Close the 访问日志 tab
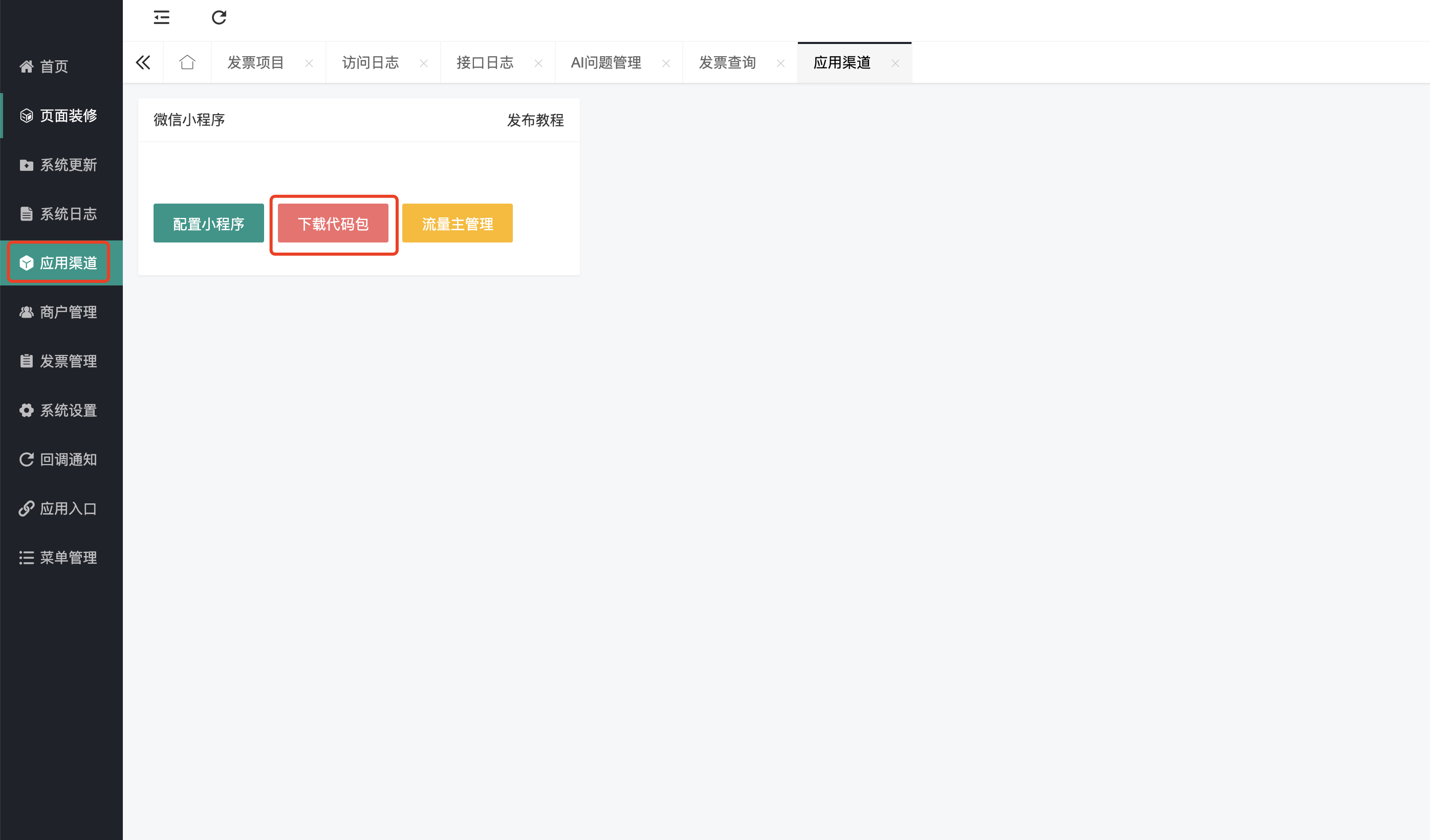1430x840 pixels. [423, 63]
